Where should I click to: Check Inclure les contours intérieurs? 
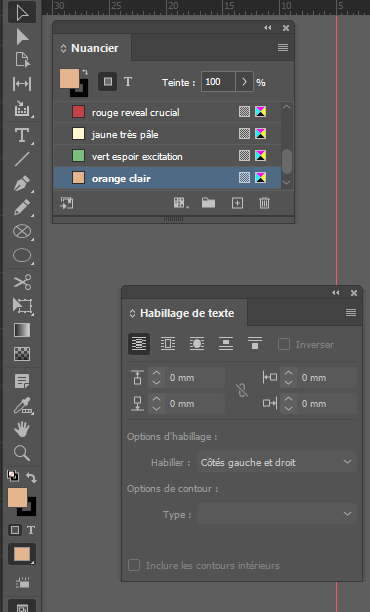[x=134, y=565]
